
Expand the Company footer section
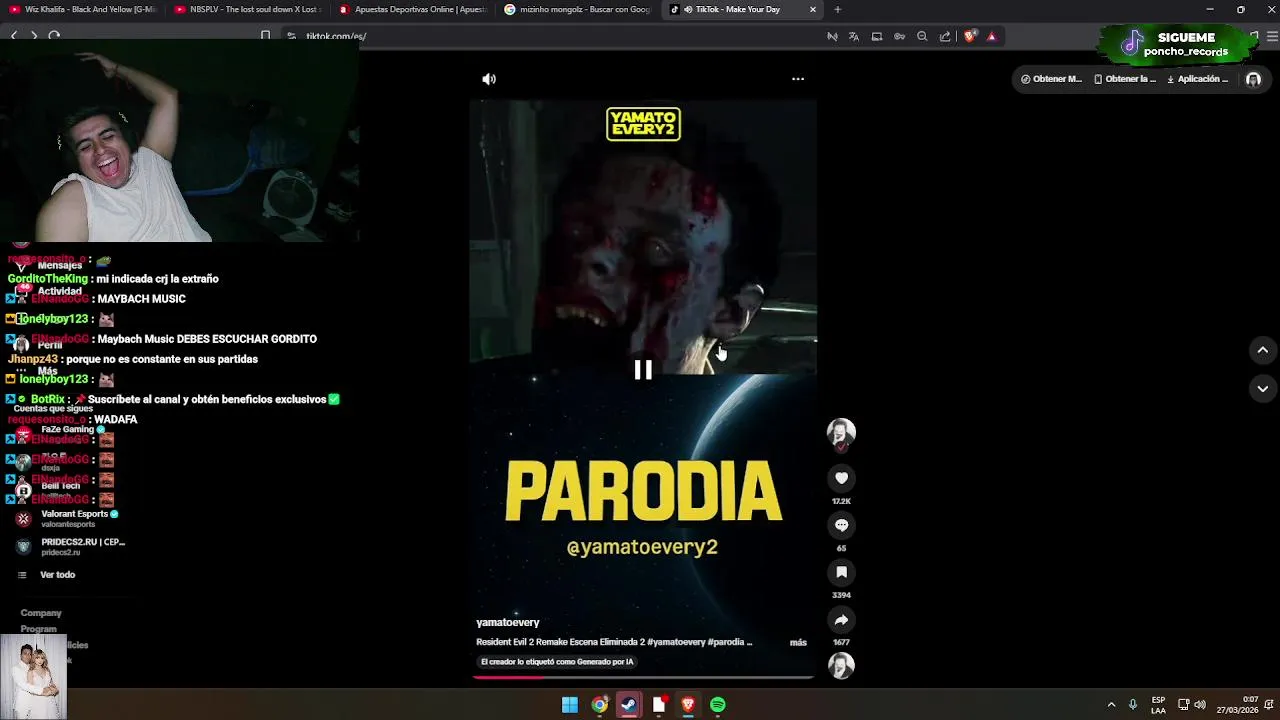[x=41, y=613]
